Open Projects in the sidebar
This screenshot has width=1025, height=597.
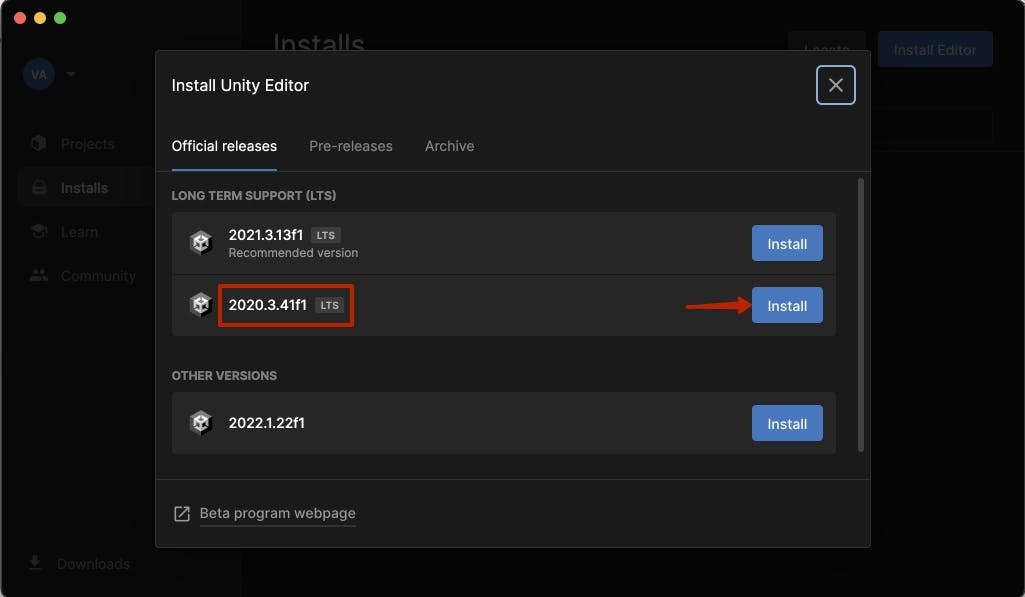88,144
